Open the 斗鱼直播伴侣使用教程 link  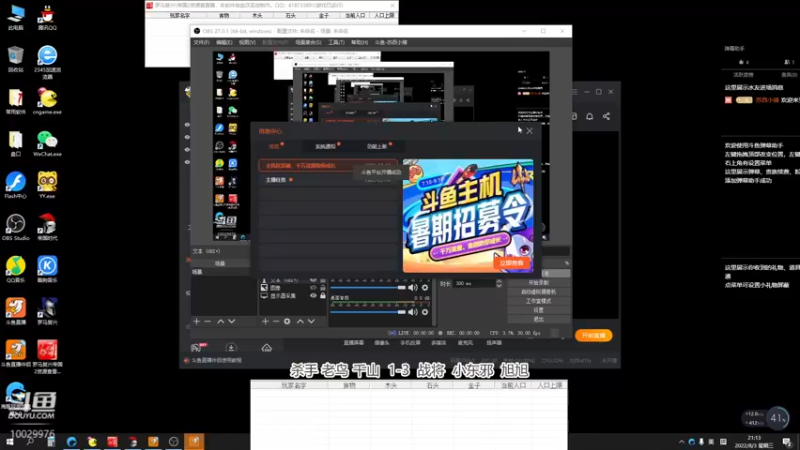click(216, 360)
